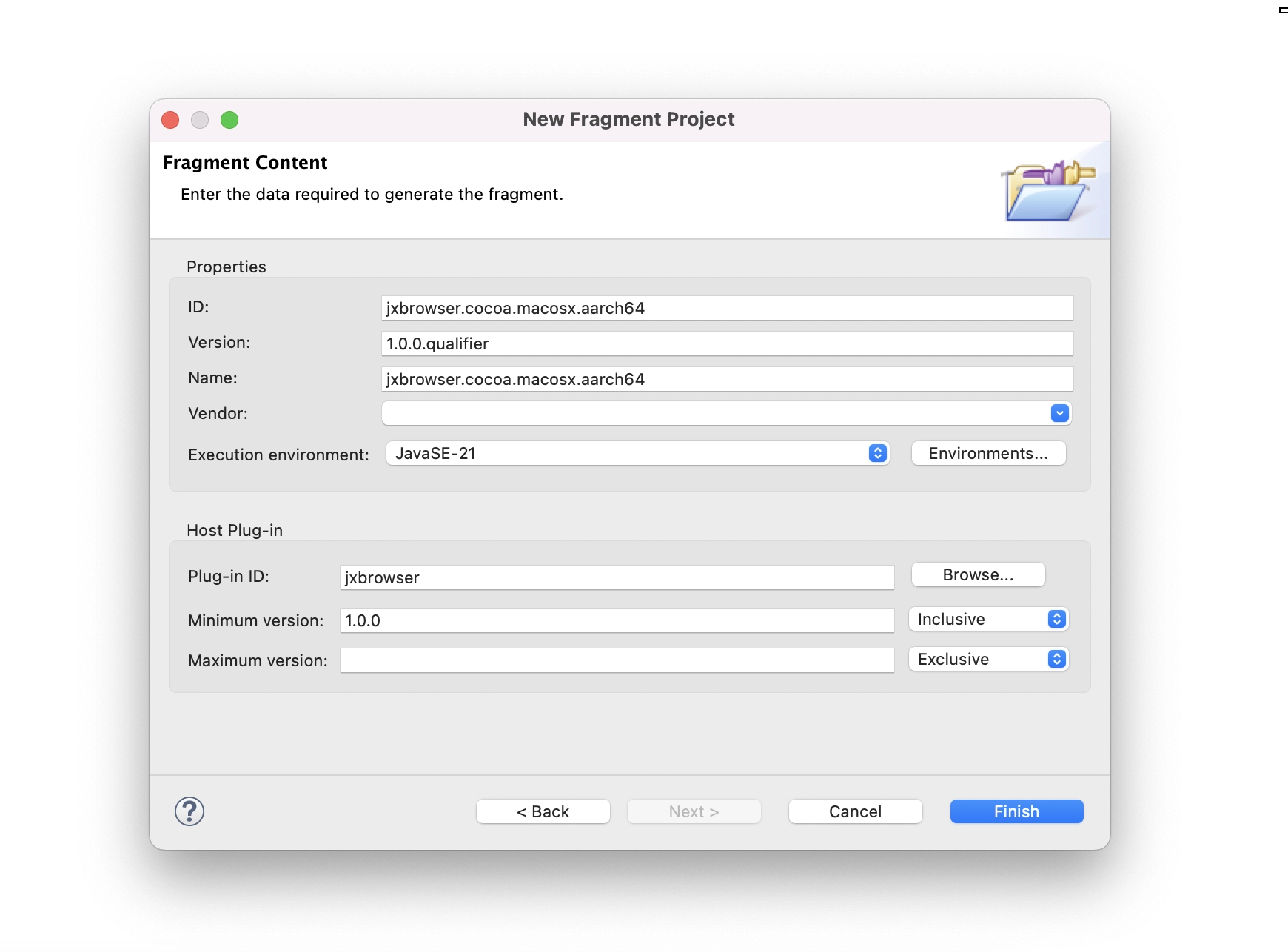The width and height of the screenshot is (1288, 952).
Task: Click the Fragment Content heading
Action: 245,163
